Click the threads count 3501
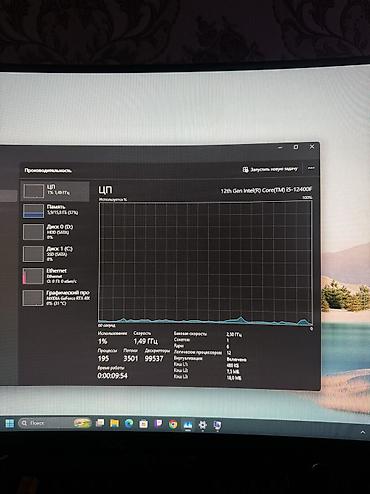This screenshot has width=370, height=494. 131,359
